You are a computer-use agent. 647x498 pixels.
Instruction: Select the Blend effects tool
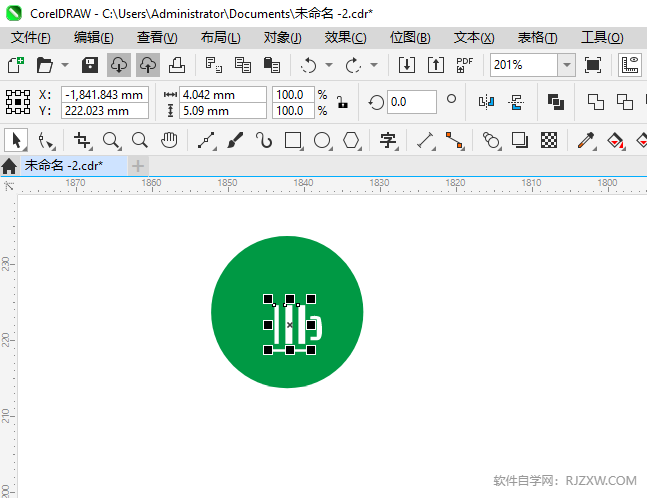[x=491, y=140]
